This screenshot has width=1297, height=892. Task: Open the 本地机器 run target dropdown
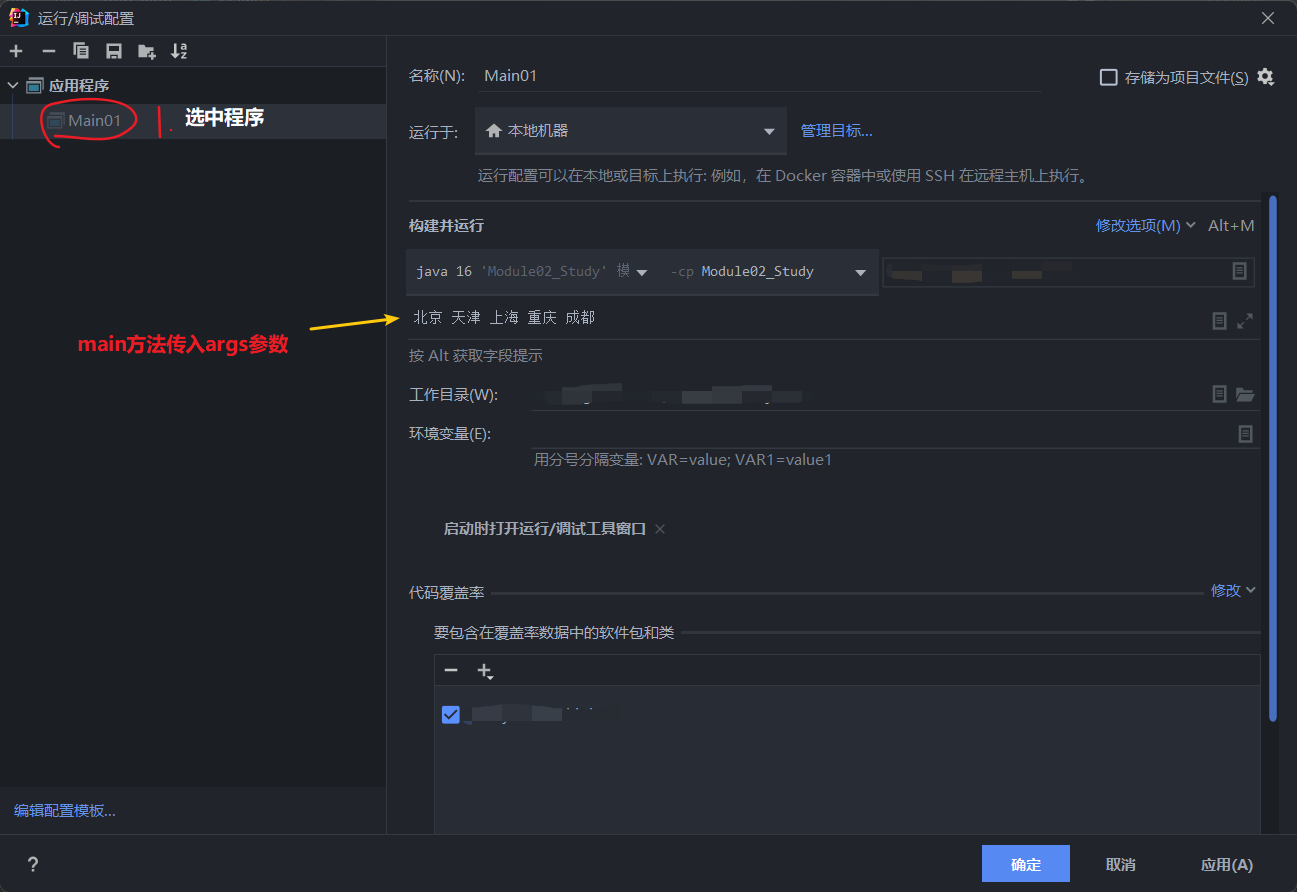pyautogui.click(x=631, y=131)
